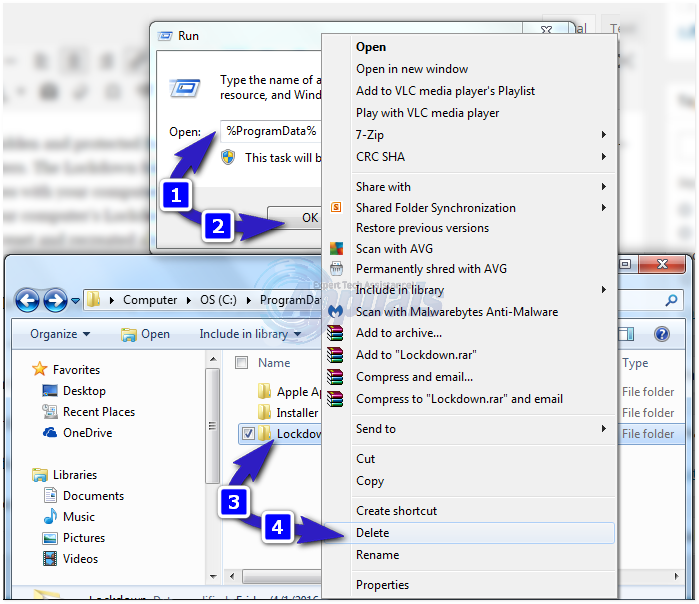Click the Open toolbar button in Explorer
This screenshot has width=699, height=604.
[145, 334]
